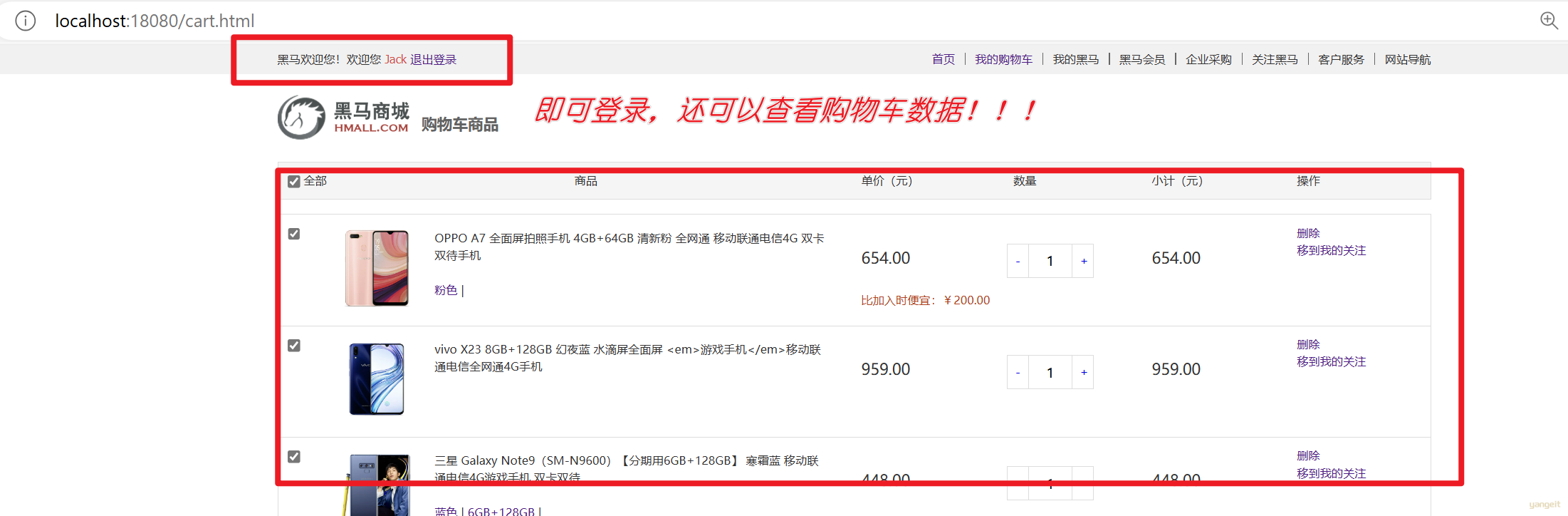The width and height of the screenshot is (1568, 516).
Task: Open the 三星 Galaxy Note9 product title
Action: tap(627, 468)
